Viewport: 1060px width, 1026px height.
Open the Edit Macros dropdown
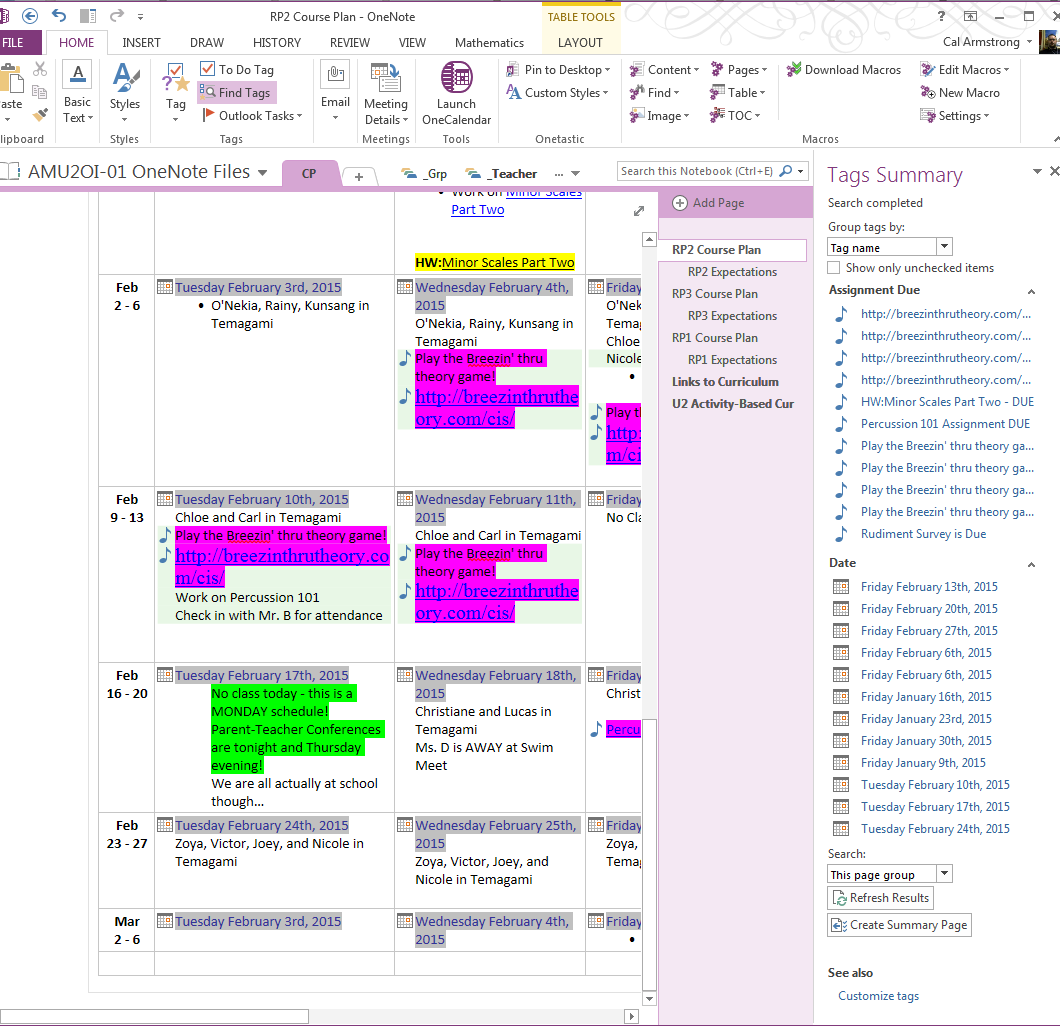(965, 70)
